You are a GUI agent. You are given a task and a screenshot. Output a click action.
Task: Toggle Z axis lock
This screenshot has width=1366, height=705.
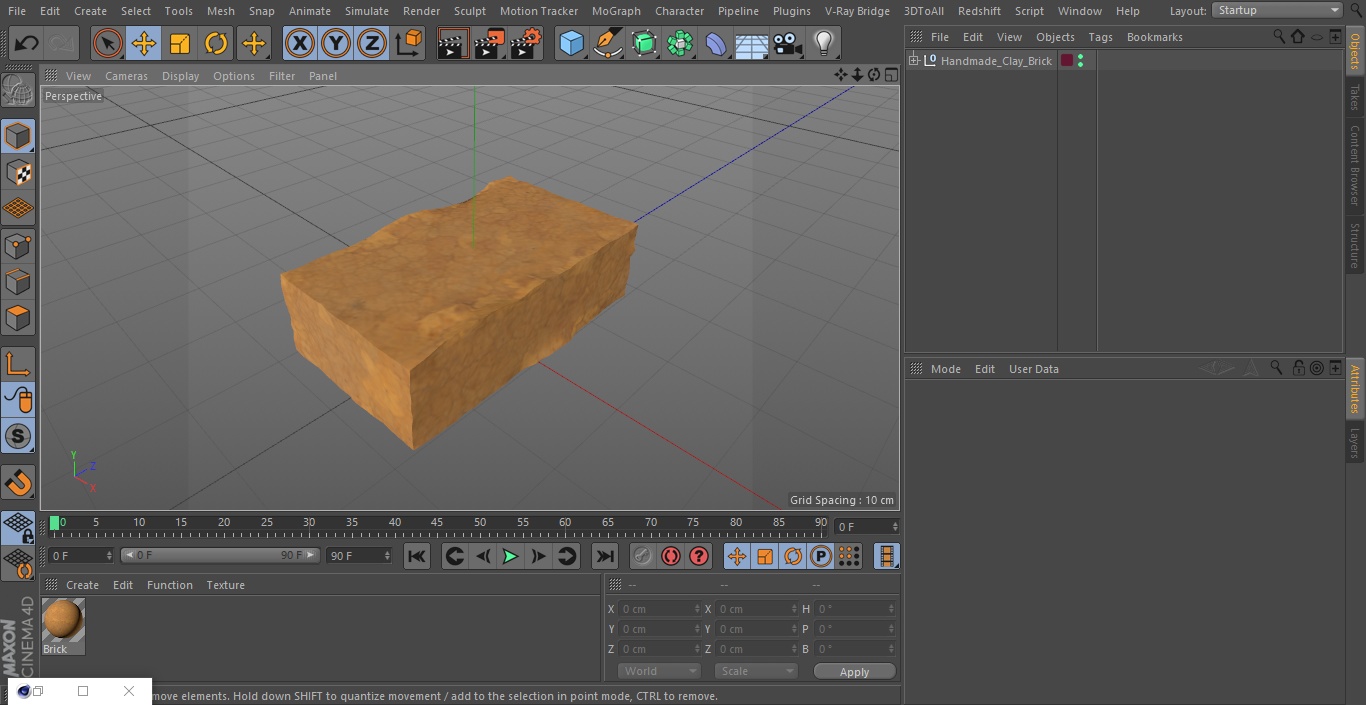[372, 44]
